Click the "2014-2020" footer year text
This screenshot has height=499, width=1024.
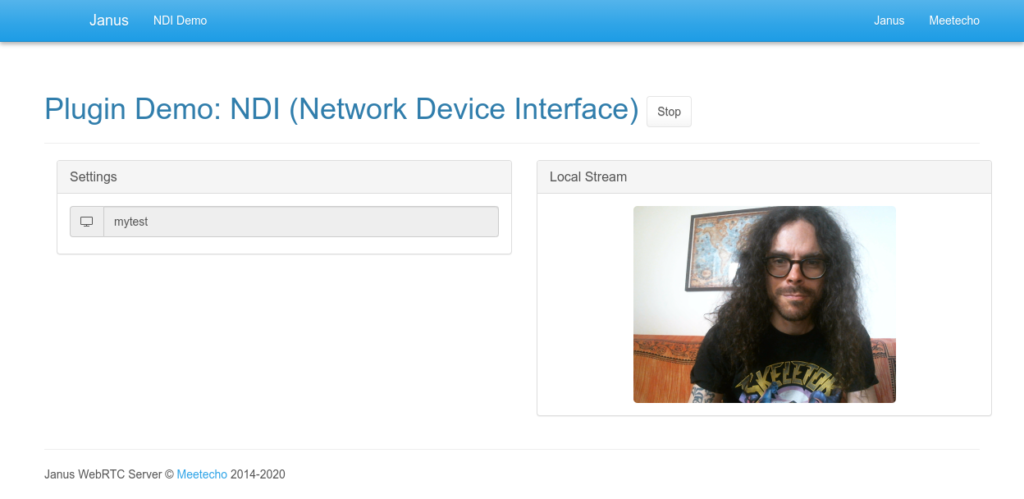point(258,474)
